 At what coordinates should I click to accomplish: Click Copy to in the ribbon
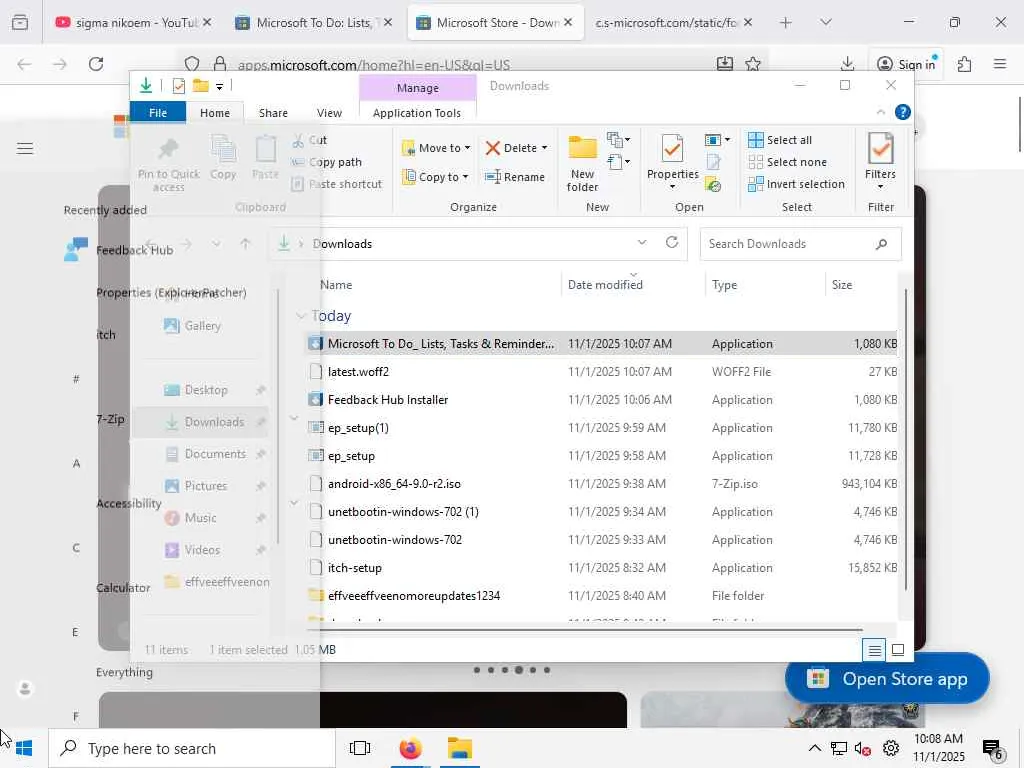(436, 177)
